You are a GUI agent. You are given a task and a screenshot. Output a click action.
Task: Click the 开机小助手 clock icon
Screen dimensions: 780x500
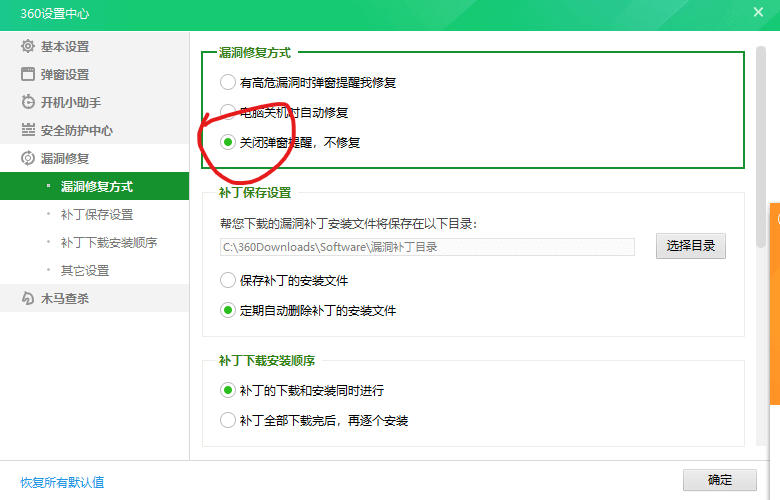(x=28, y=103)
